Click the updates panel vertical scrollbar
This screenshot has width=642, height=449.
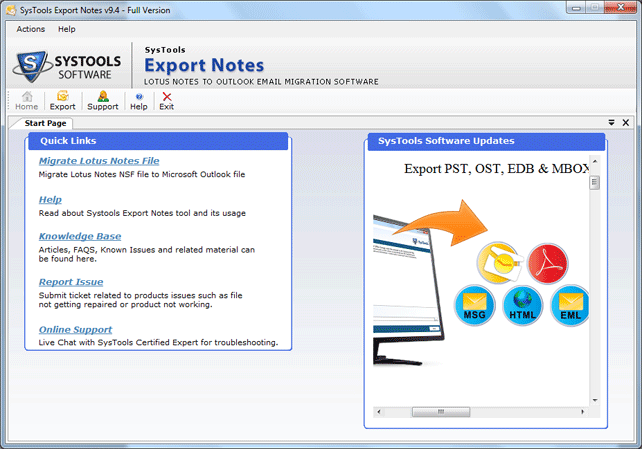click(594, 290)
